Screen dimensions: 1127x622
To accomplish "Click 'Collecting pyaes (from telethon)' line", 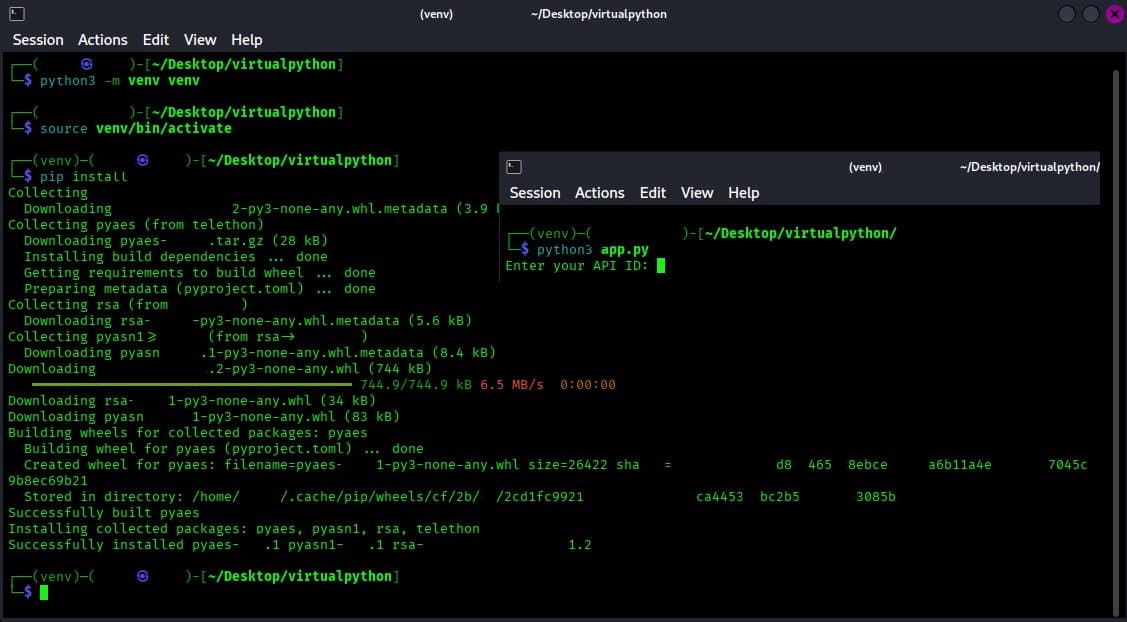I will click(x=136, y=224).
